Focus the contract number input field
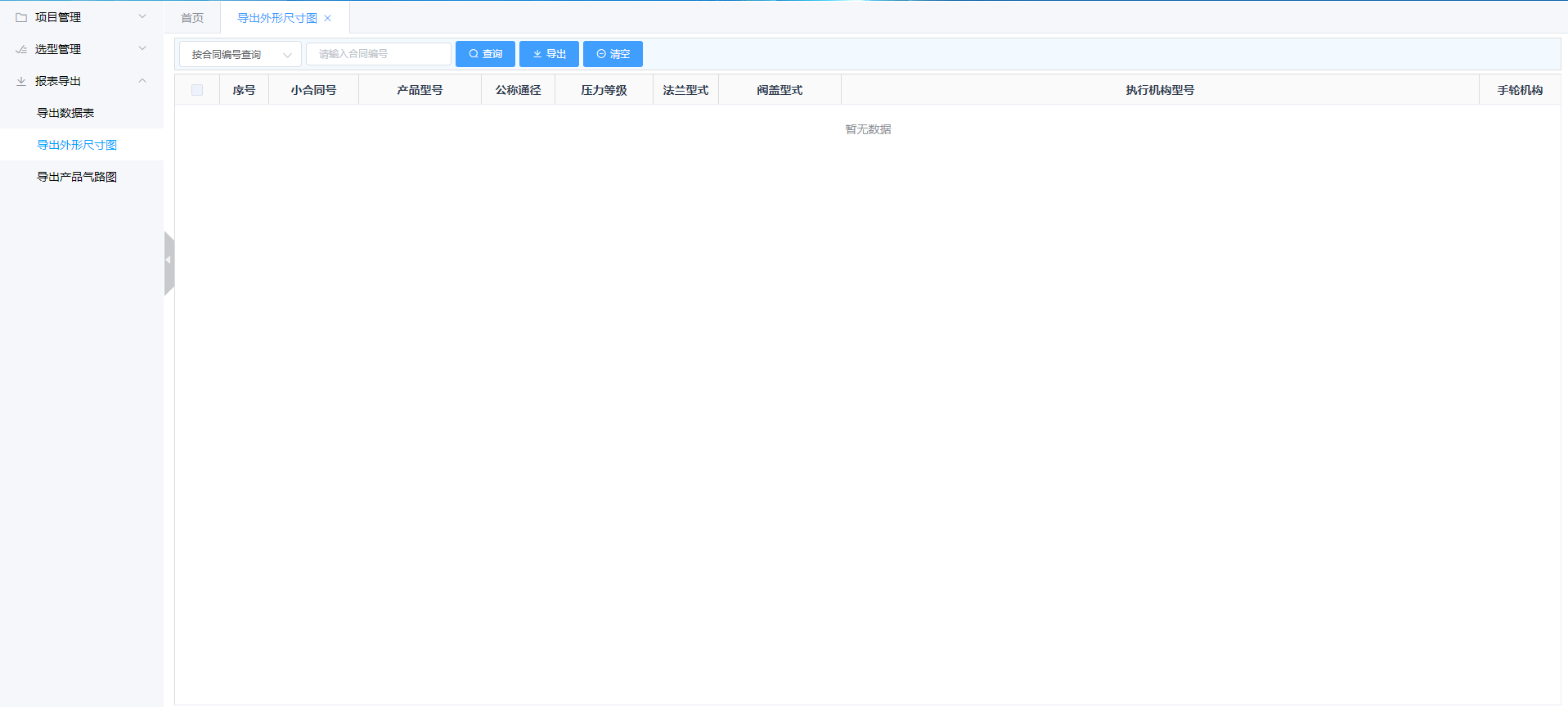 point(378,54)
